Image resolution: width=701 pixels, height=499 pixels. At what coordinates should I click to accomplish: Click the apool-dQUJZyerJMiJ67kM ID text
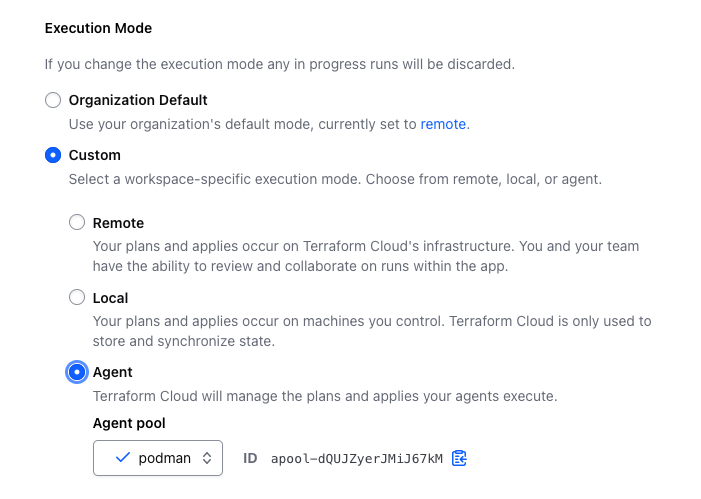pos(357,459)
